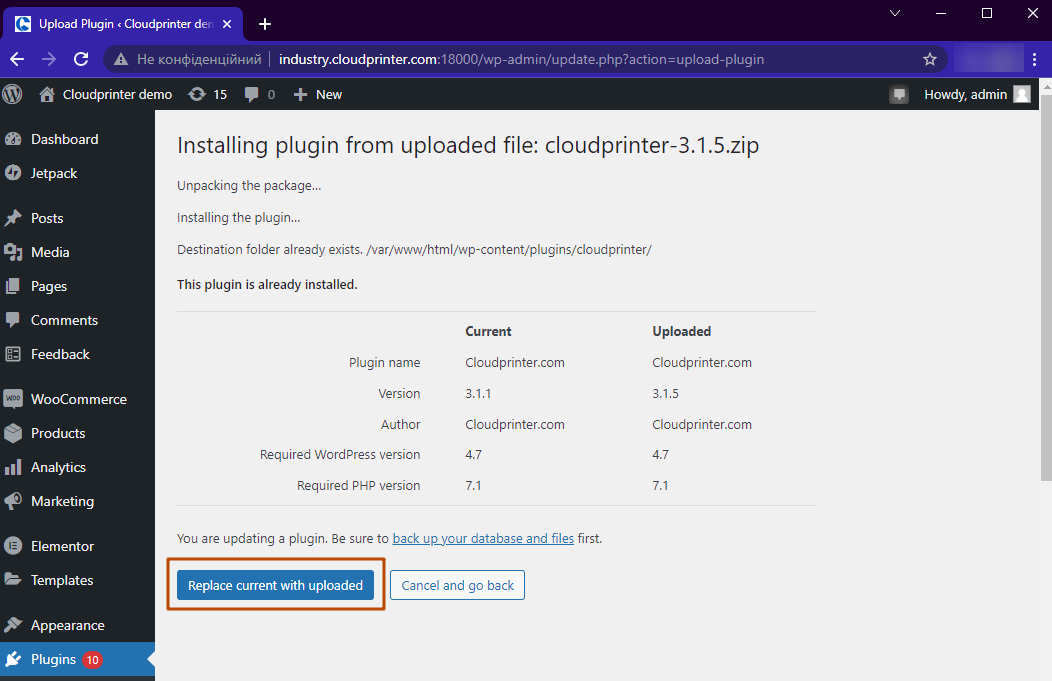Click the Comments sidebar icon
The image size is (1052, 681).
13,320
